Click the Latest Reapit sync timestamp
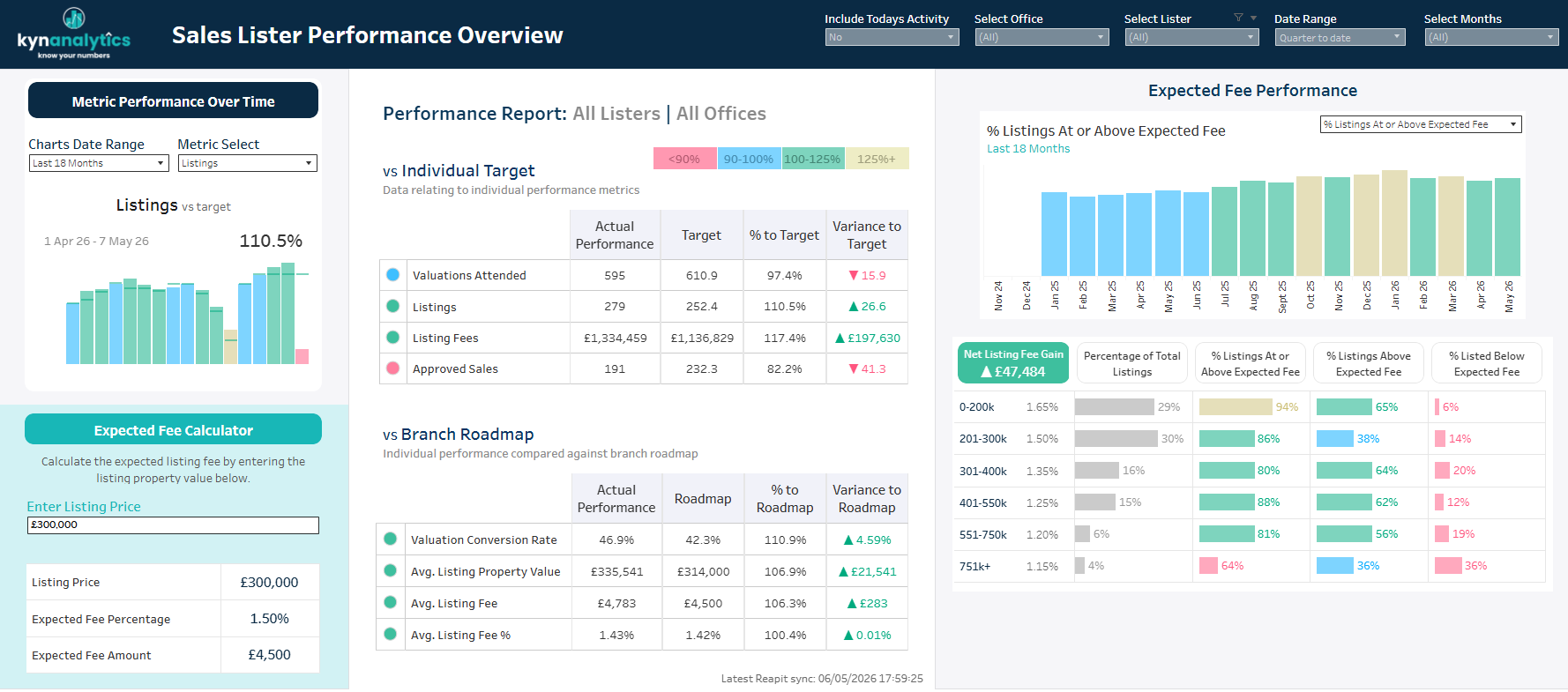Viewport: 1568px width, 692px height. point(822,678)
